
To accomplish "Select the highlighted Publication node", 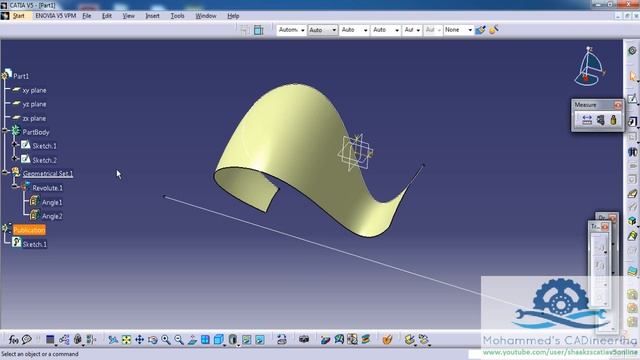I will [x=29, y=230].
